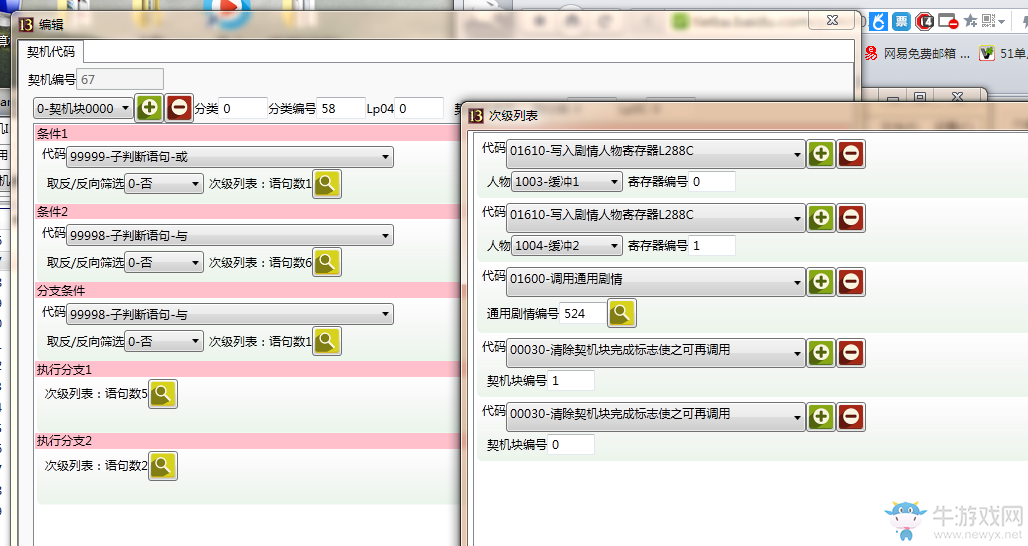The width and height of the screenshot is (1028, 546).
Task: Remove block with red minus near 0-契机块0000
Action: (x=178, y=107)
